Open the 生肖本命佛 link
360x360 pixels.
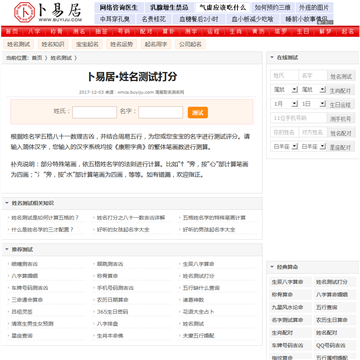pos(110,336)
